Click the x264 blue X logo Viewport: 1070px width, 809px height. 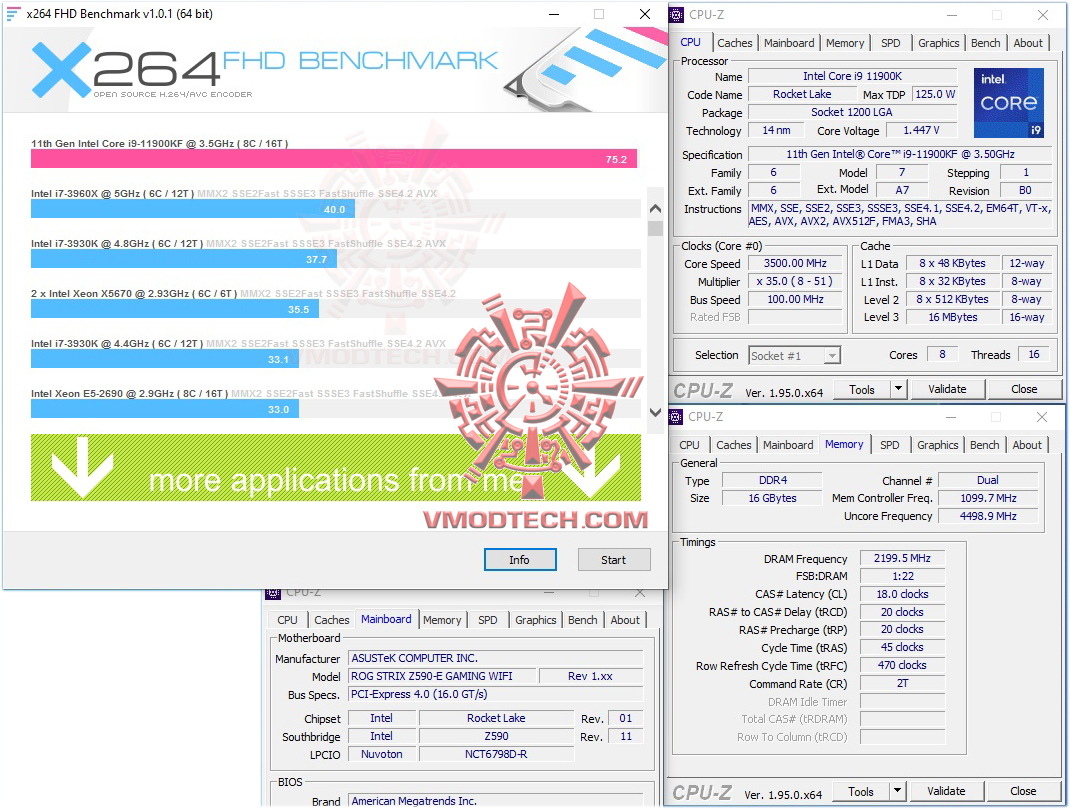click(61, 68)
